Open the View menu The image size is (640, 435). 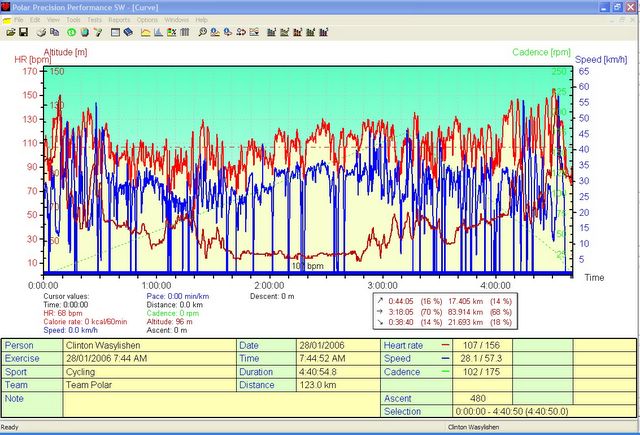pos(53,20)
